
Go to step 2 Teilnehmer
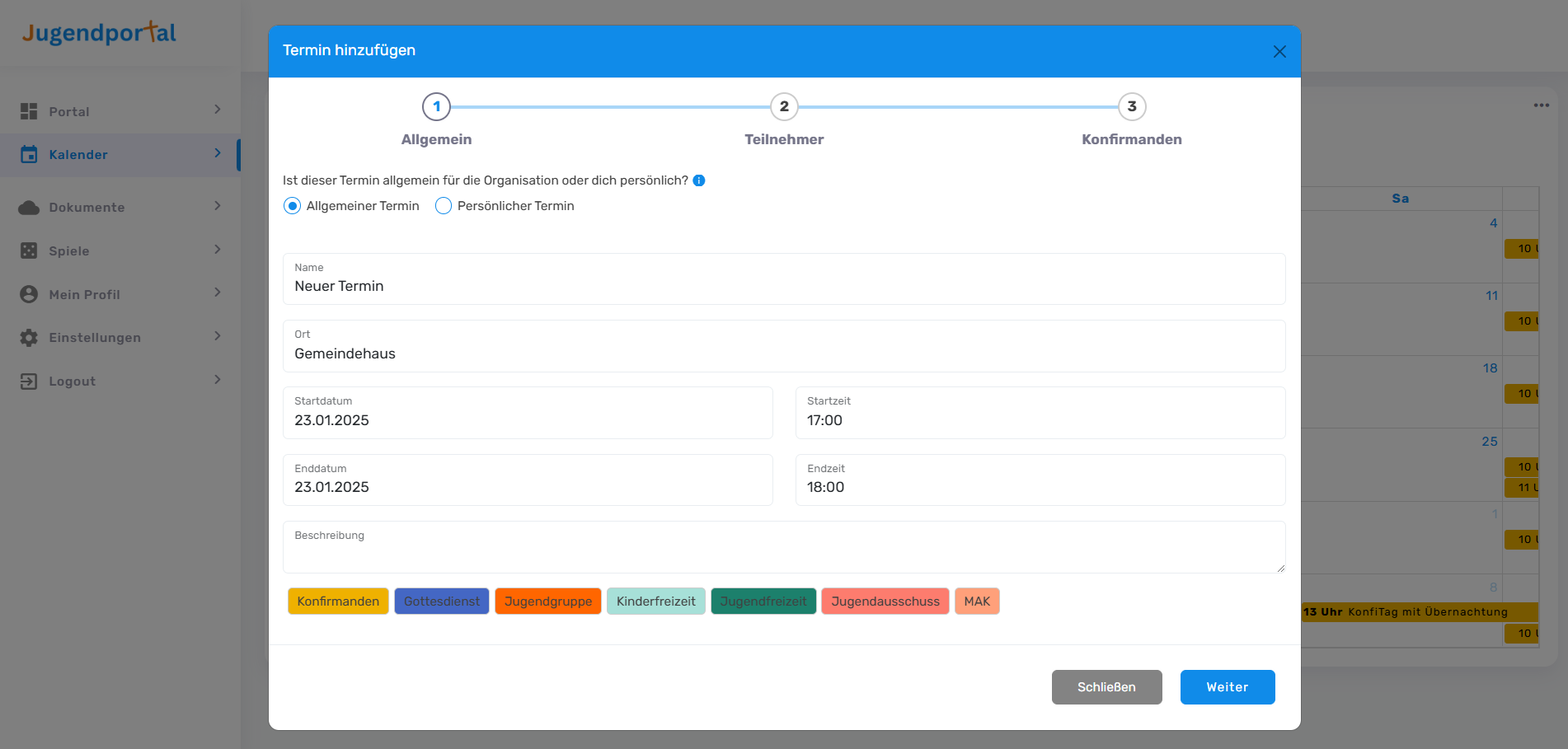coord(784,106)
